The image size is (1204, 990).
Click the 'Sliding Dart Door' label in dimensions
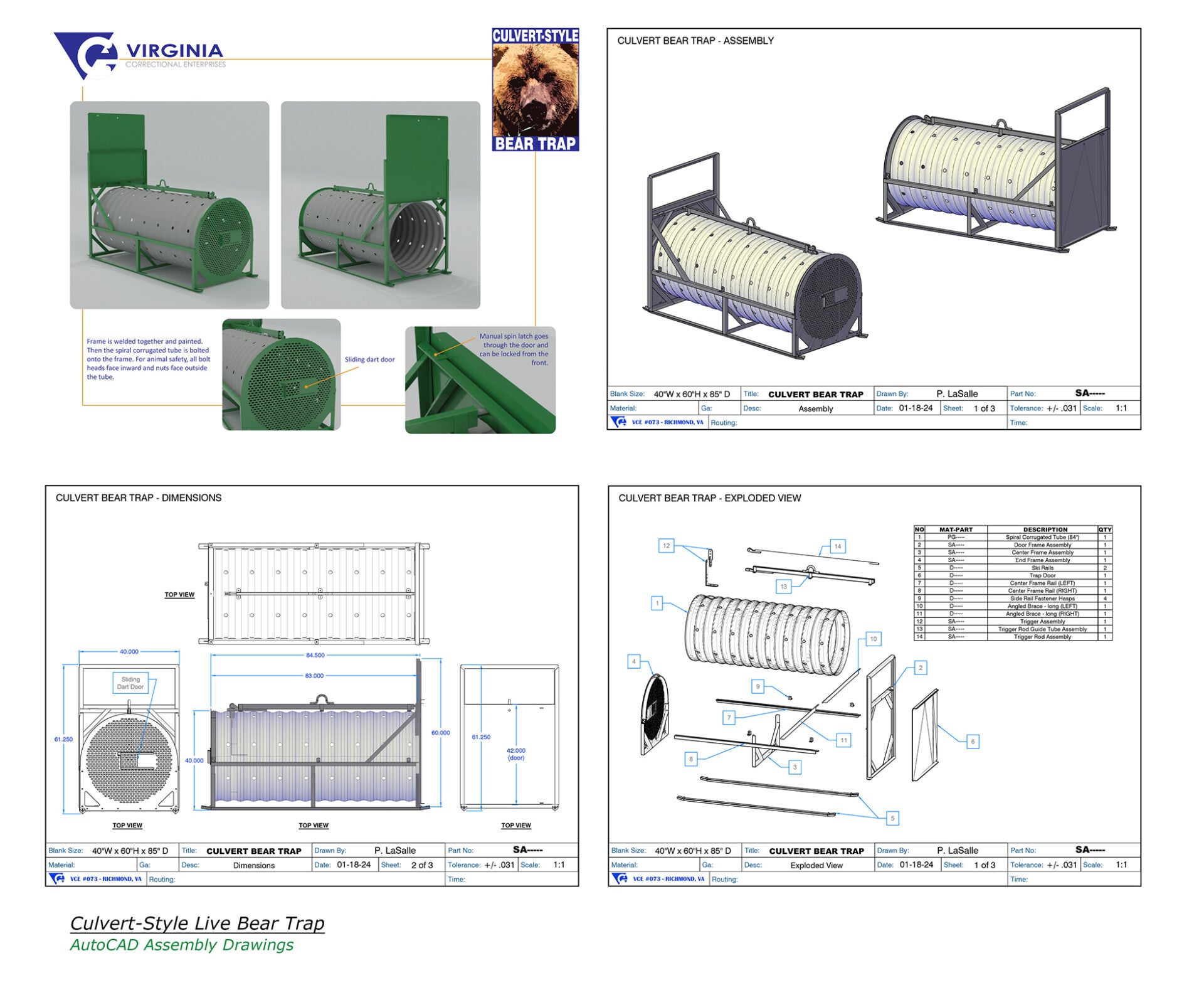pos(130,683)
